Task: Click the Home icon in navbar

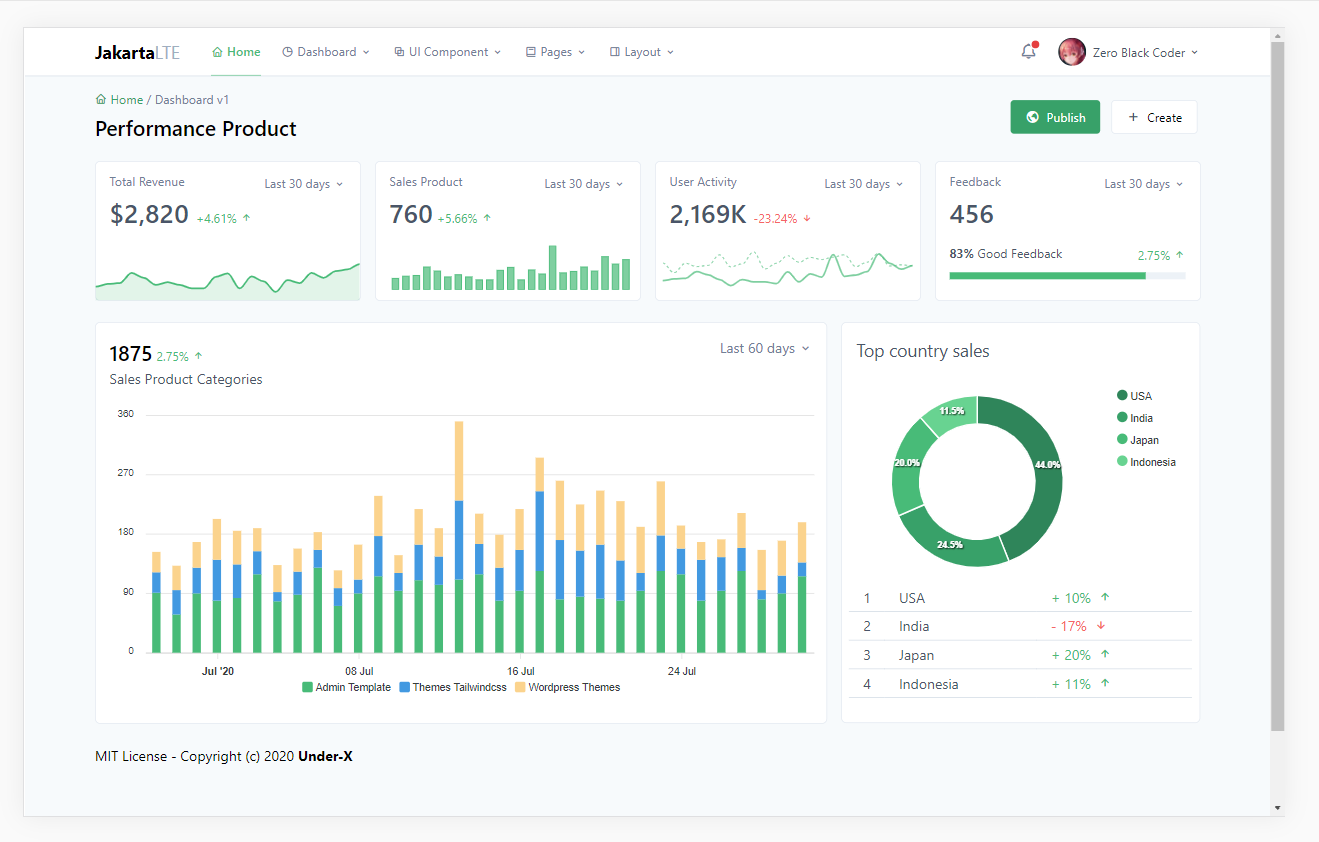Action: click(217, 52)
